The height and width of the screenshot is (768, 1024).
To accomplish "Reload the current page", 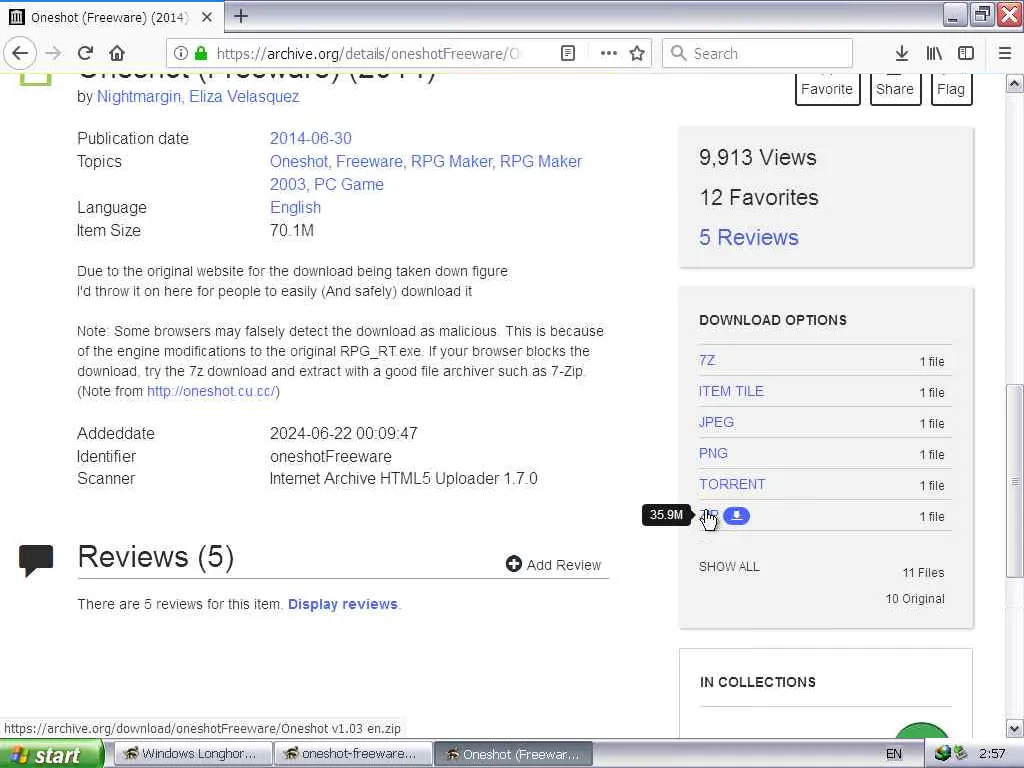I will click(85, 53).
